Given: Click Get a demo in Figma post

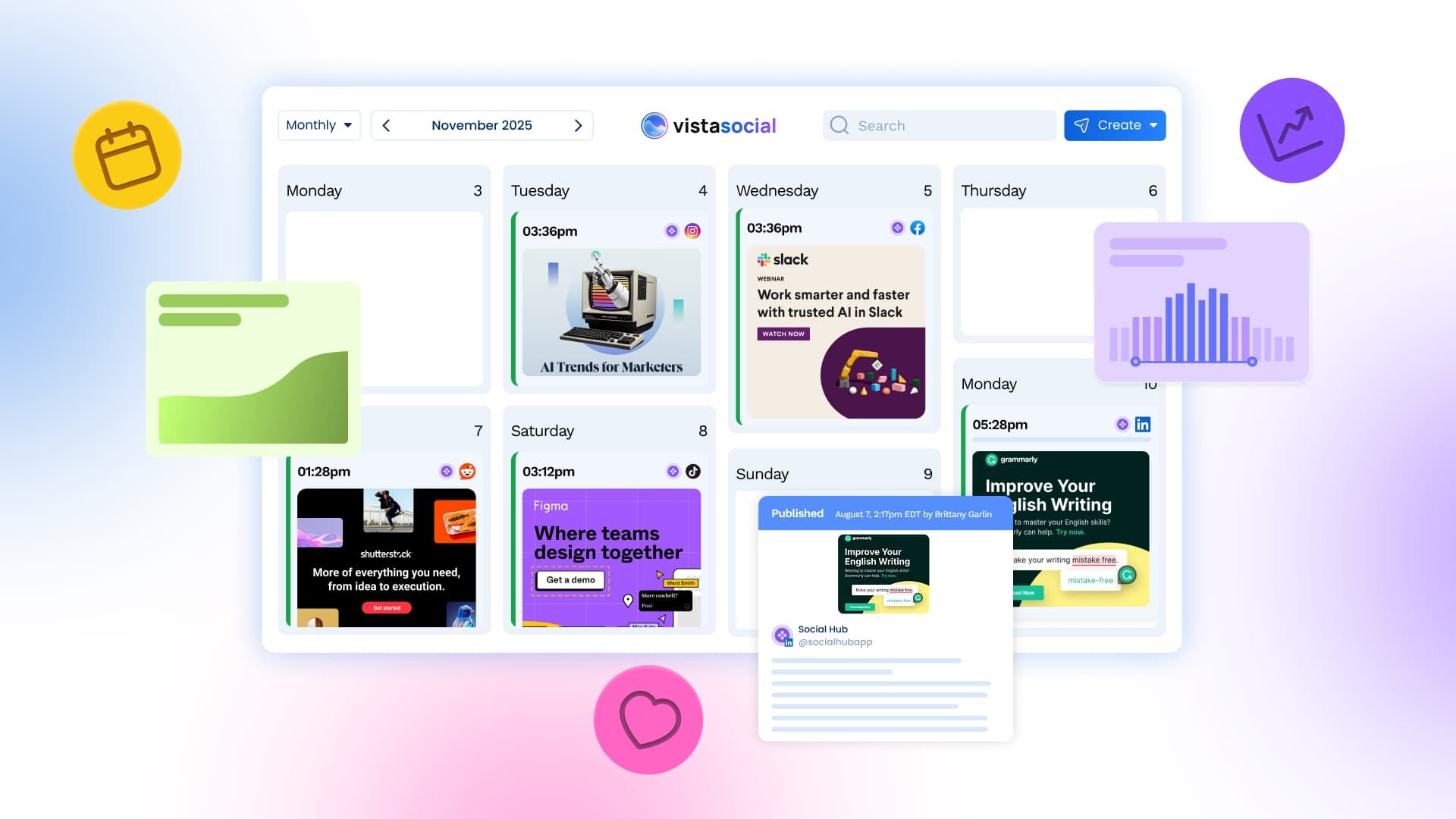Looking at the screenshot, I should coord(571,579).
